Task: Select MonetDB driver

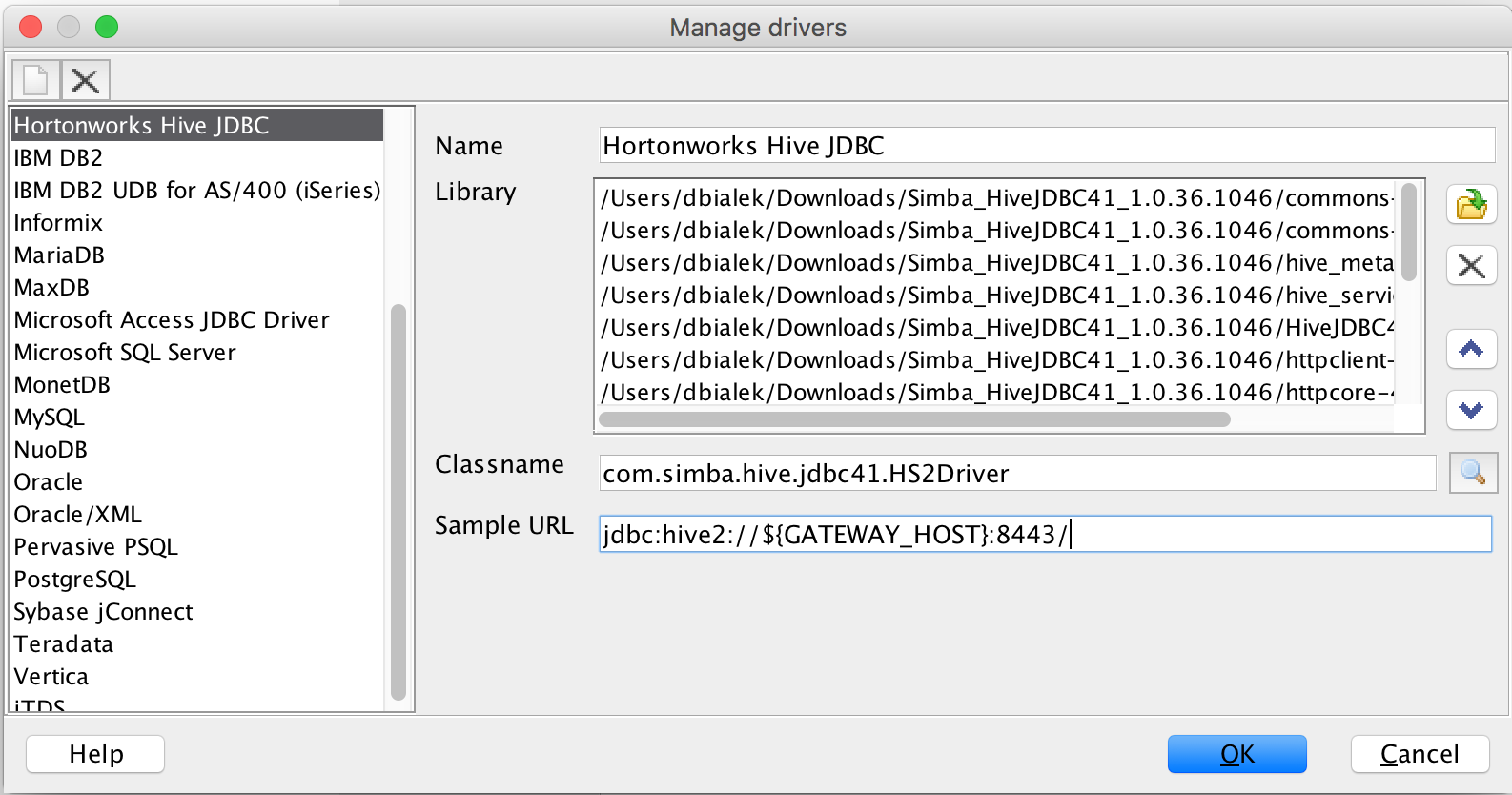Action: [197, 384]
